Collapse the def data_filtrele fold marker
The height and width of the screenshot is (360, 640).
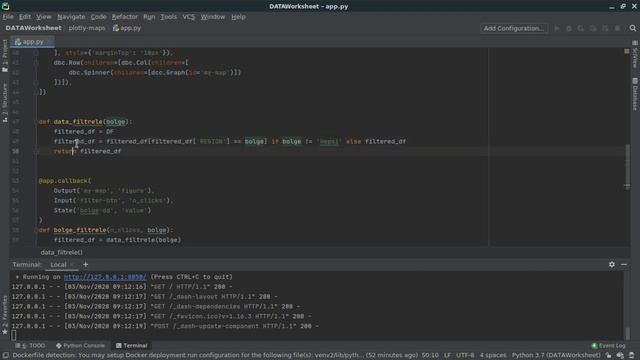(36, 122)
